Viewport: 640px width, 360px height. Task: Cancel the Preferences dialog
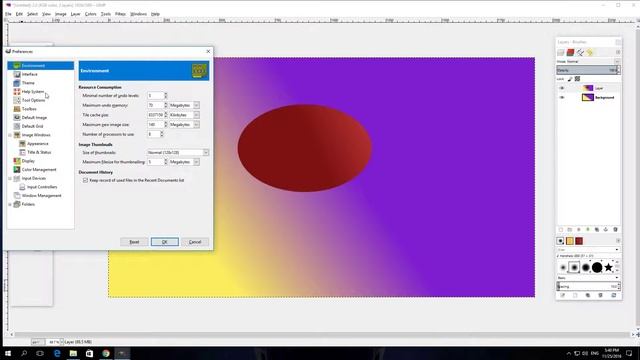coord(195,242)
